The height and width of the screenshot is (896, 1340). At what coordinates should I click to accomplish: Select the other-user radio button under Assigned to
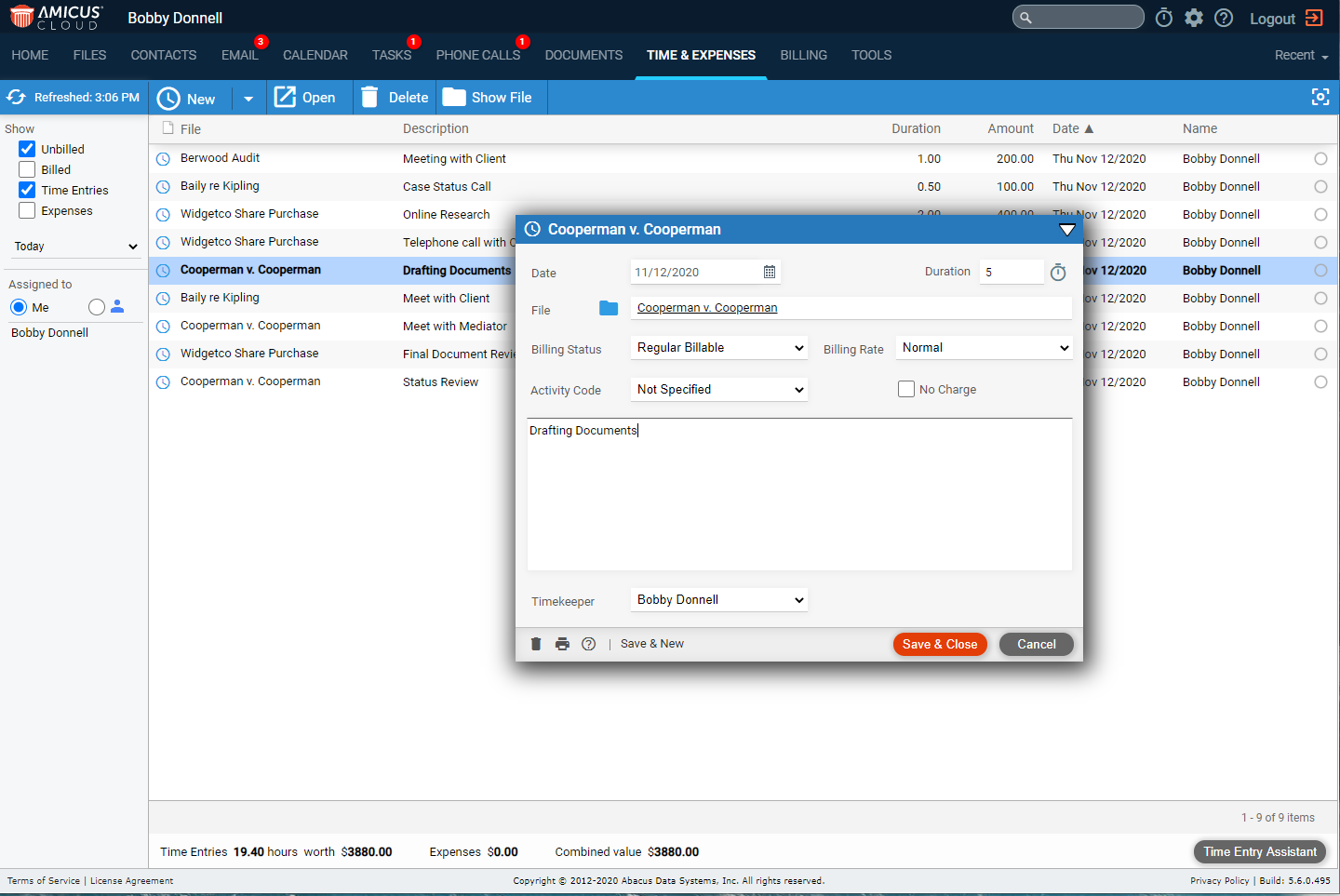point(97,307)
